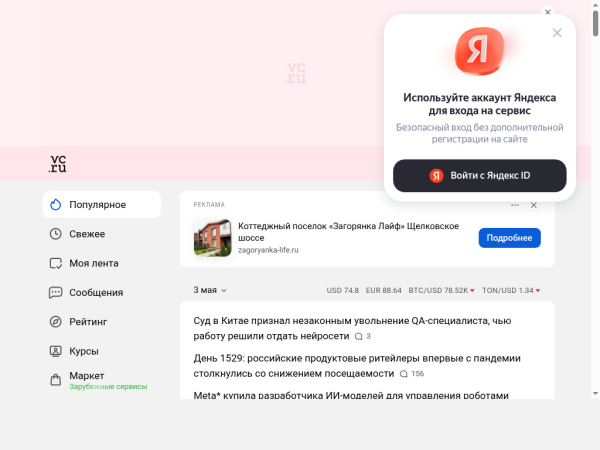Click the shopping bag icon beside Маркет

(55, 380)
